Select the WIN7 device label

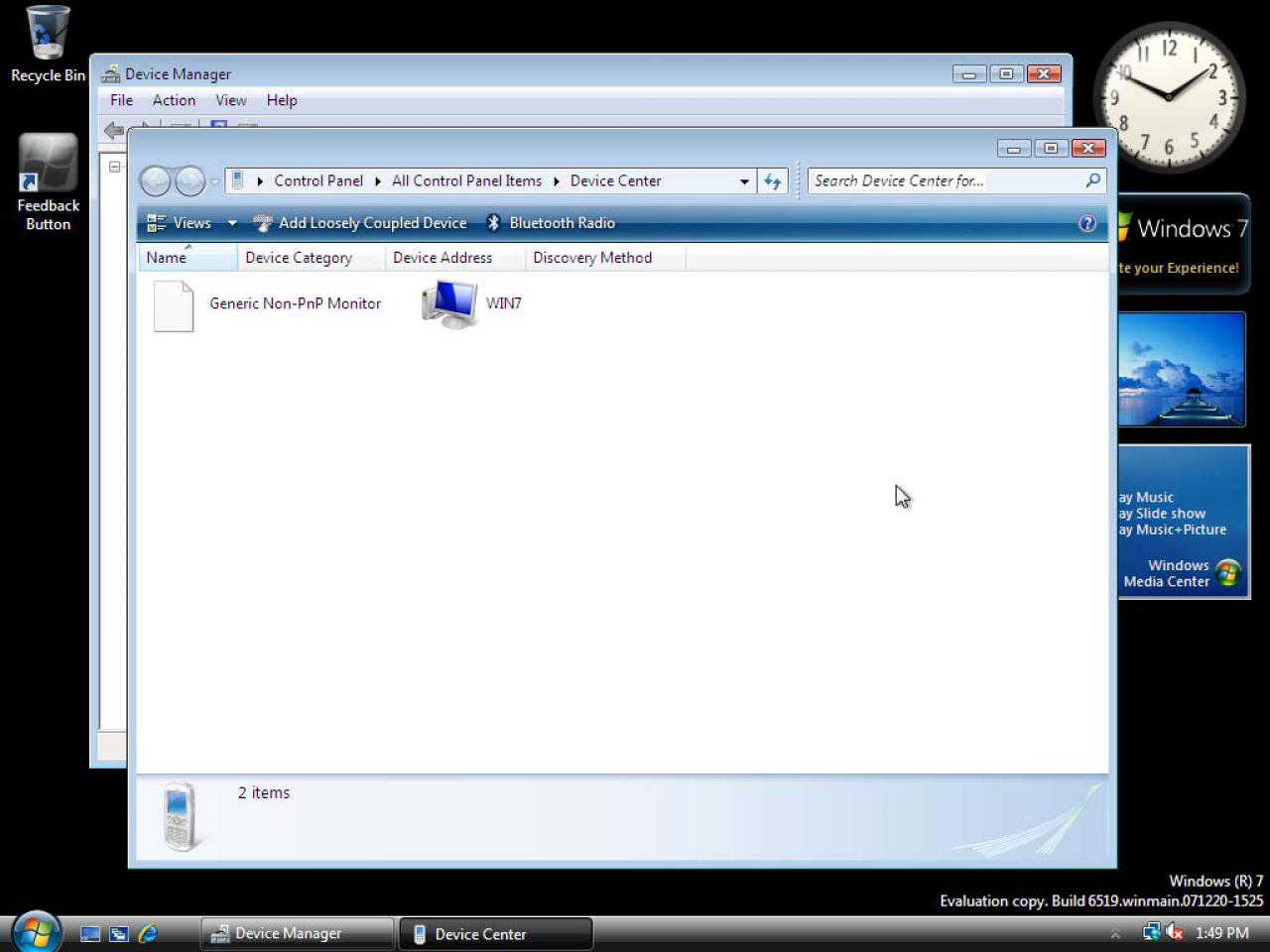[503, 303]
